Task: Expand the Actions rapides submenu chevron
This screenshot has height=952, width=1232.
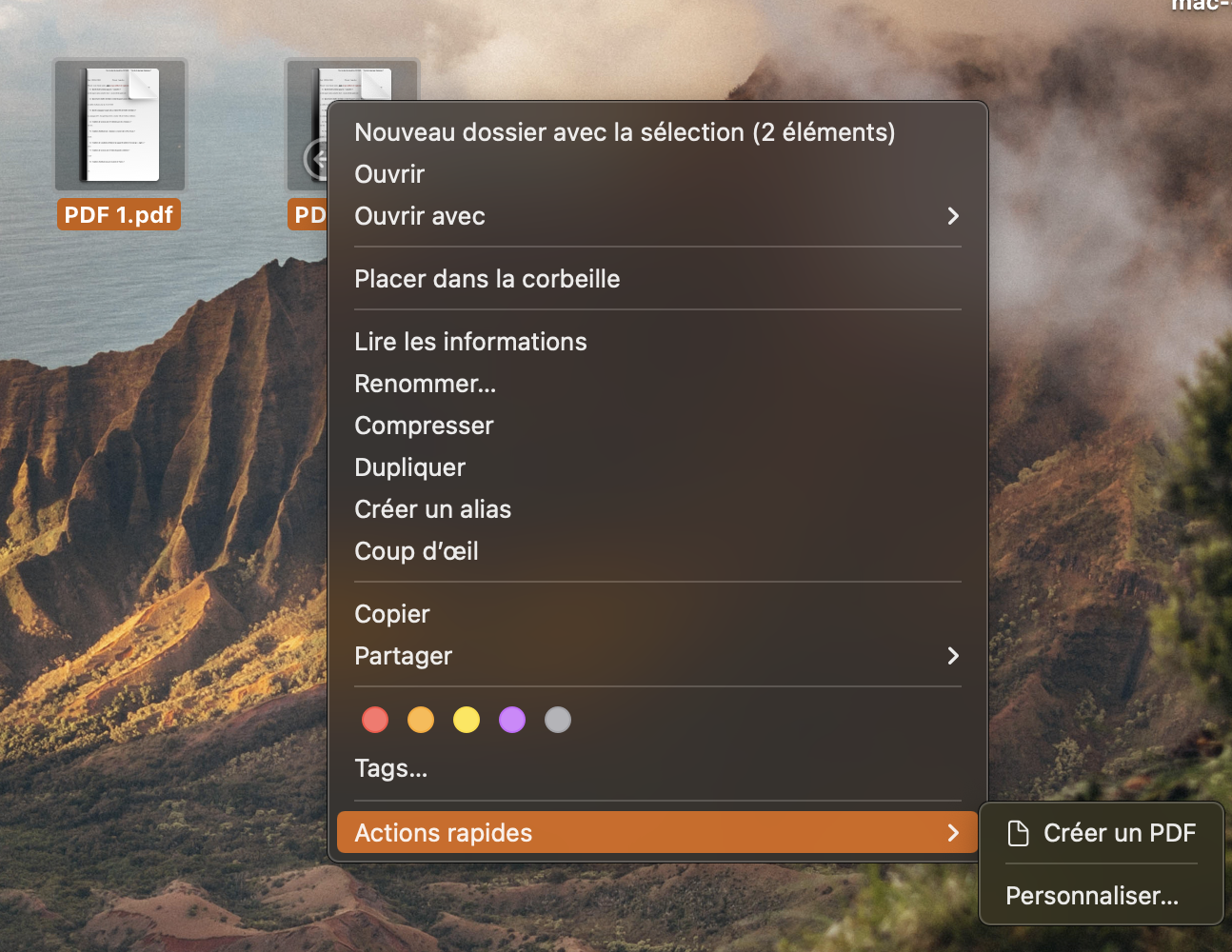Action: point(953,833)
